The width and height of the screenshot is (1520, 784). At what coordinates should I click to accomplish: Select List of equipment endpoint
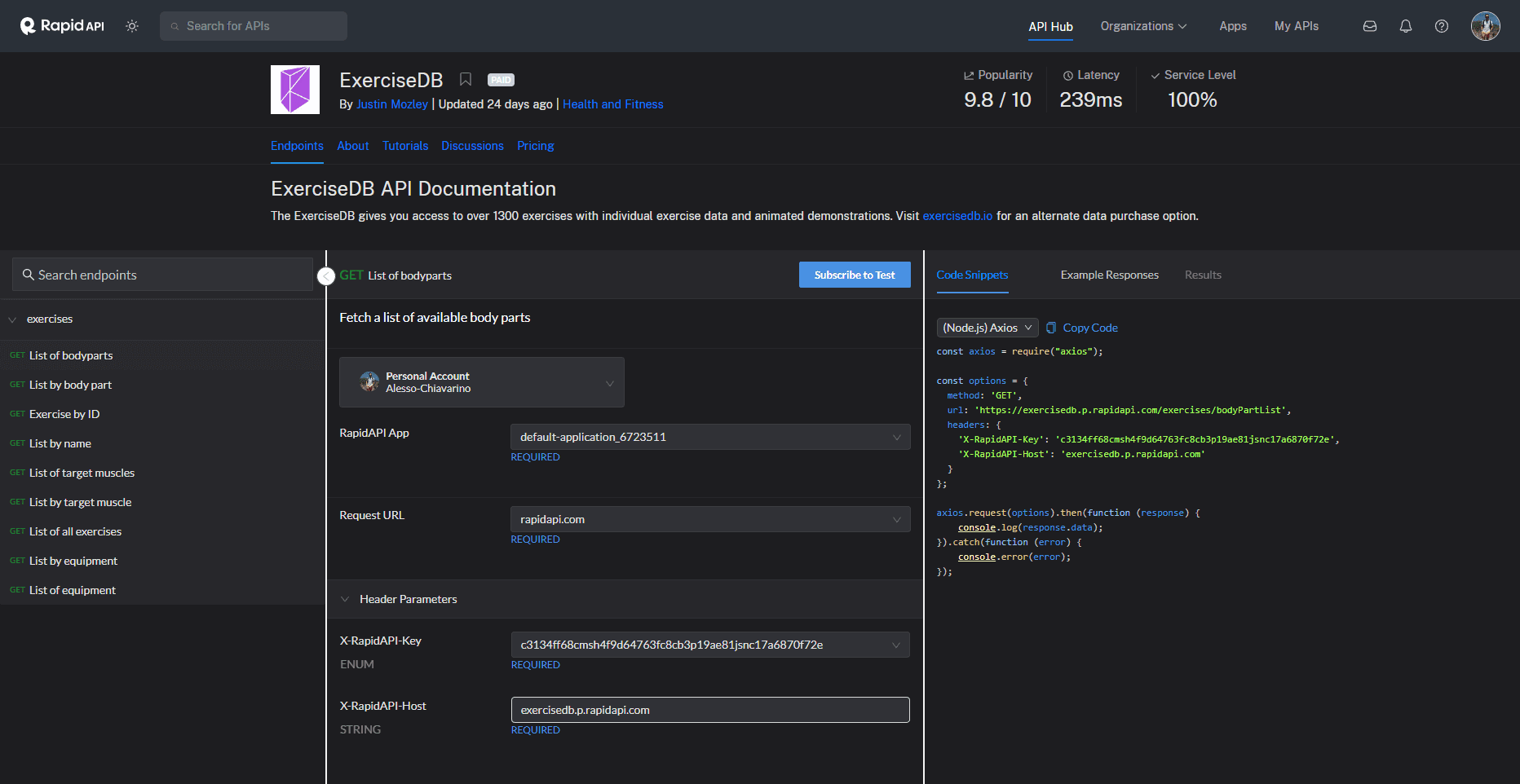[x=162, y=590]
